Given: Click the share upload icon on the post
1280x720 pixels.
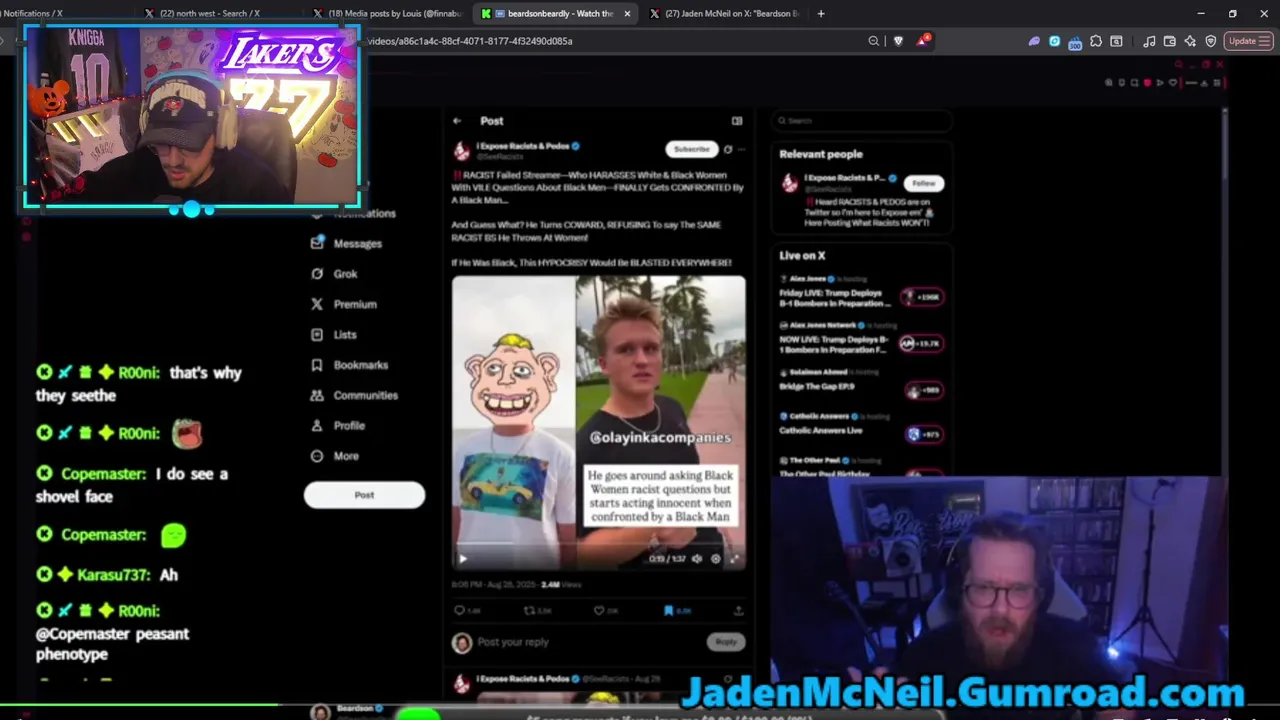Looking at the screenshot, I should tap(738, 610).
